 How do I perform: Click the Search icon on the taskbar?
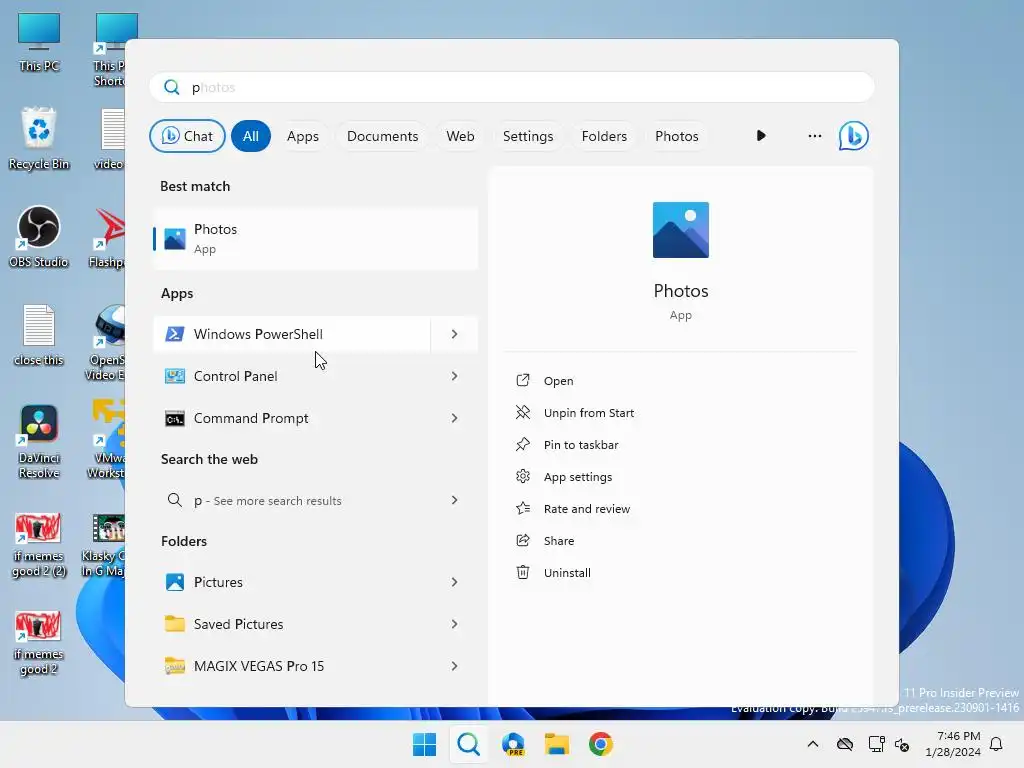click(x=468, y=744)
